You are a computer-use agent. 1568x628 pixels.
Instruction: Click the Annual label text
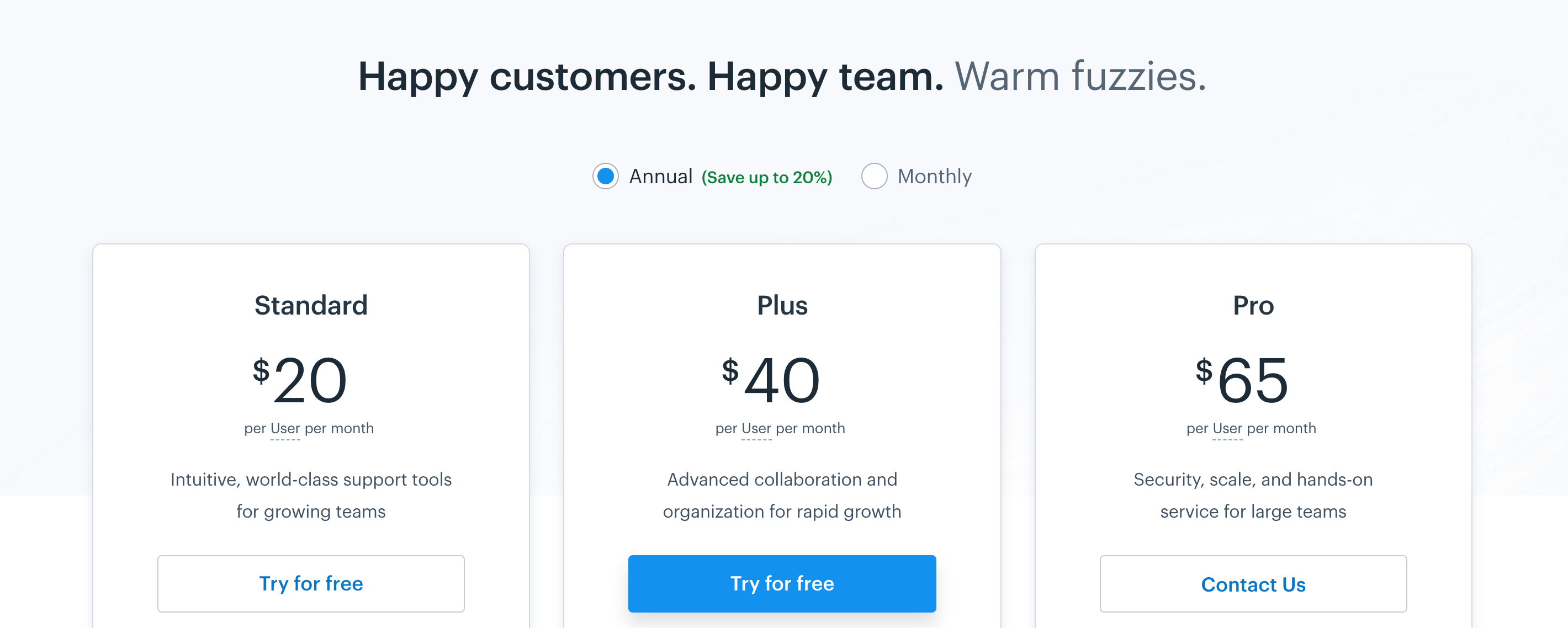660,177
